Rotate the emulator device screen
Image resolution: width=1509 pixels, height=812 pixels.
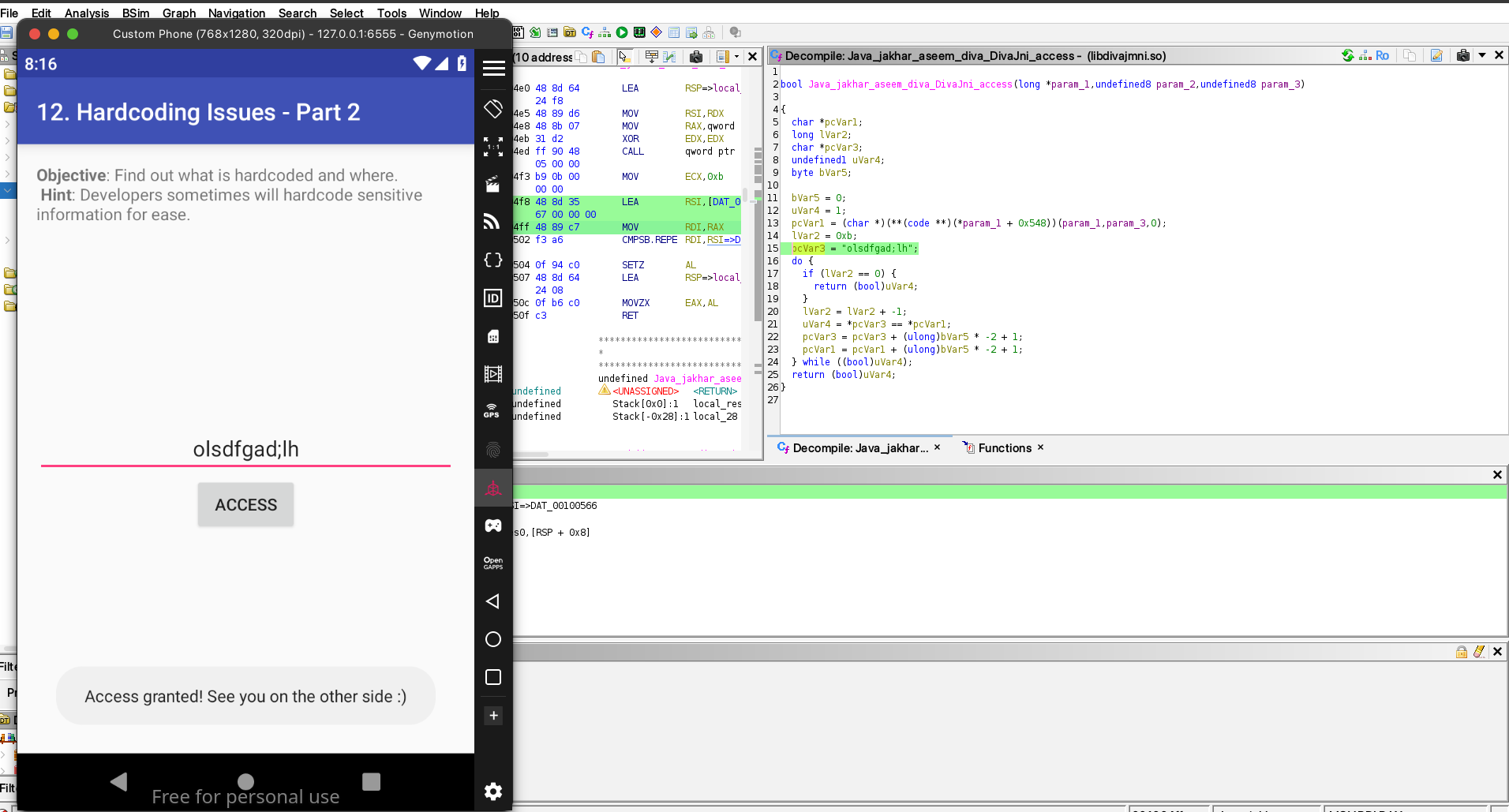[492, 109]
